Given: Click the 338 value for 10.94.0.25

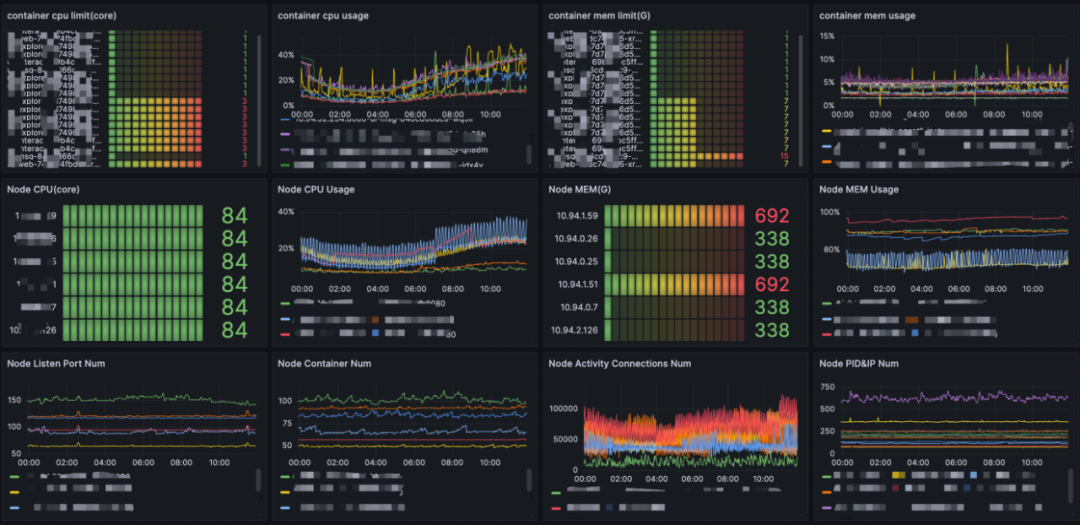Looking at the screenshot, I should [x=771, y=261].
